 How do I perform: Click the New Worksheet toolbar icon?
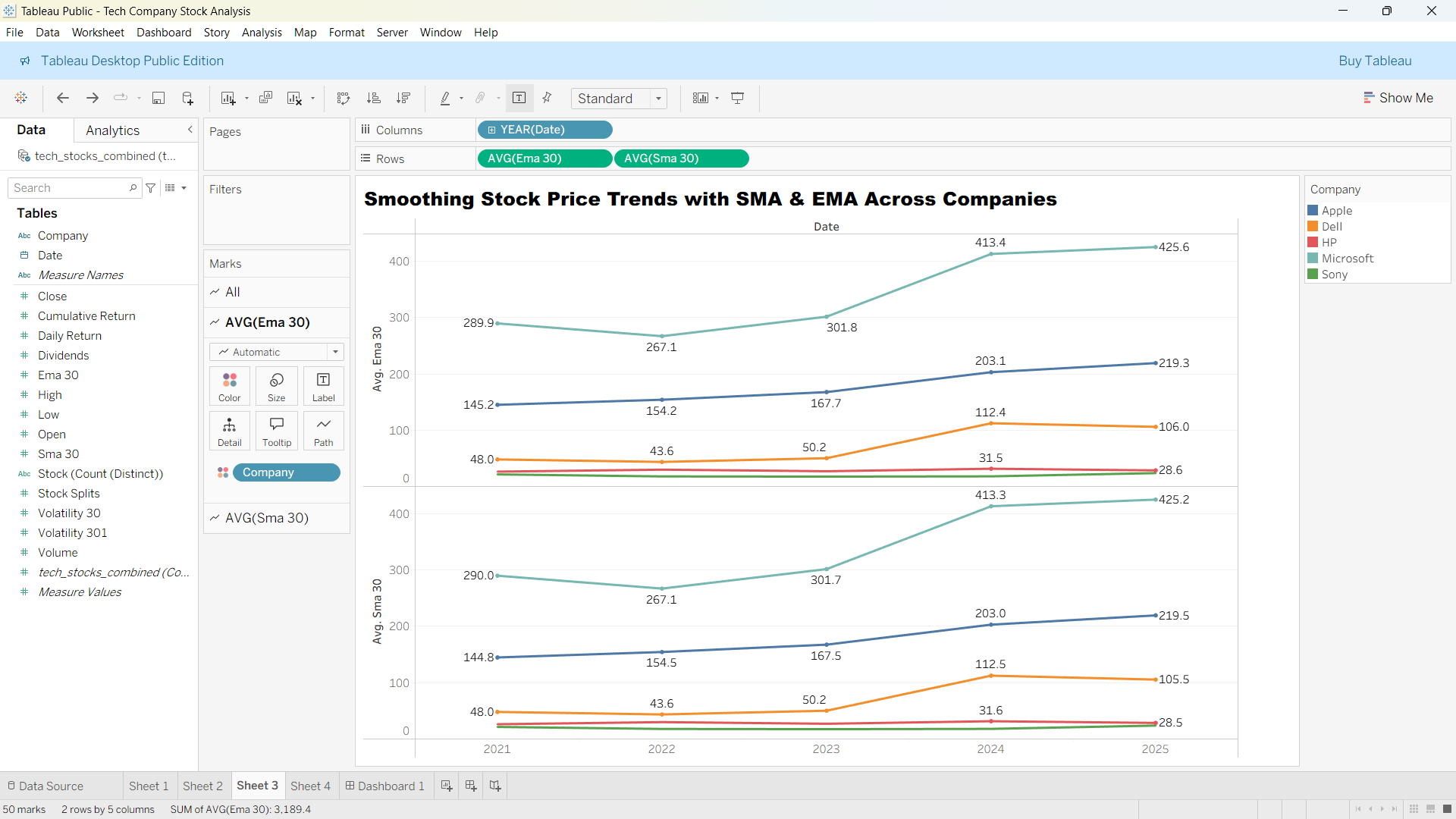point(227,98)
